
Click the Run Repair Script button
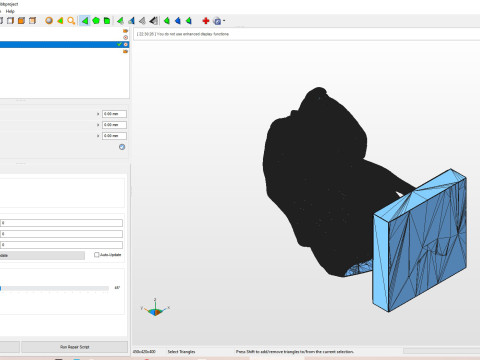click(x=75, y=347)
